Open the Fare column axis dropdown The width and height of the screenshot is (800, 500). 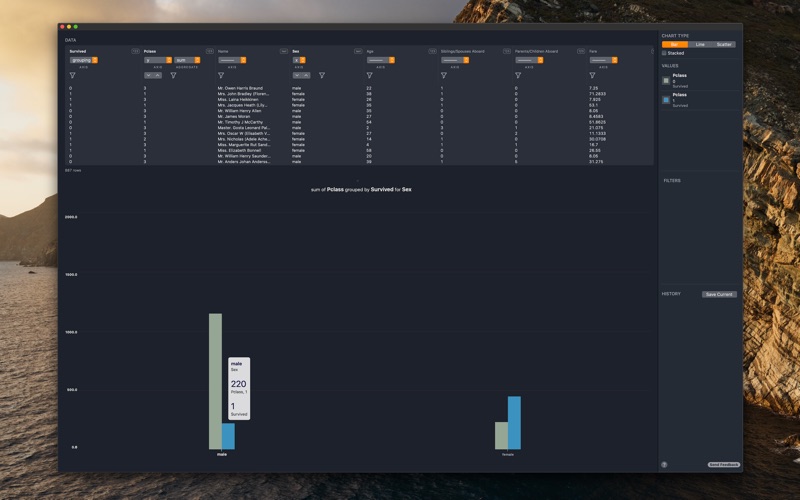[604, 60]
